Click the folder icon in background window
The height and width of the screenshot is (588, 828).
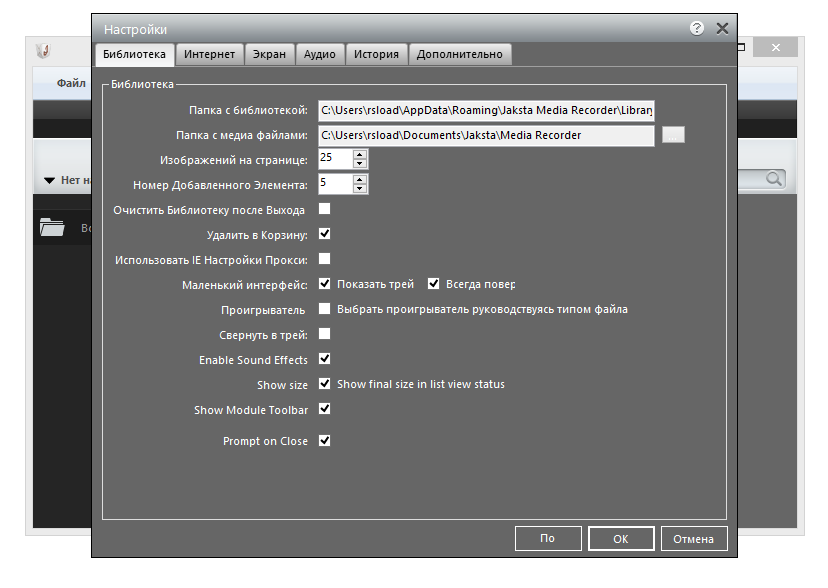click(52, 227)
